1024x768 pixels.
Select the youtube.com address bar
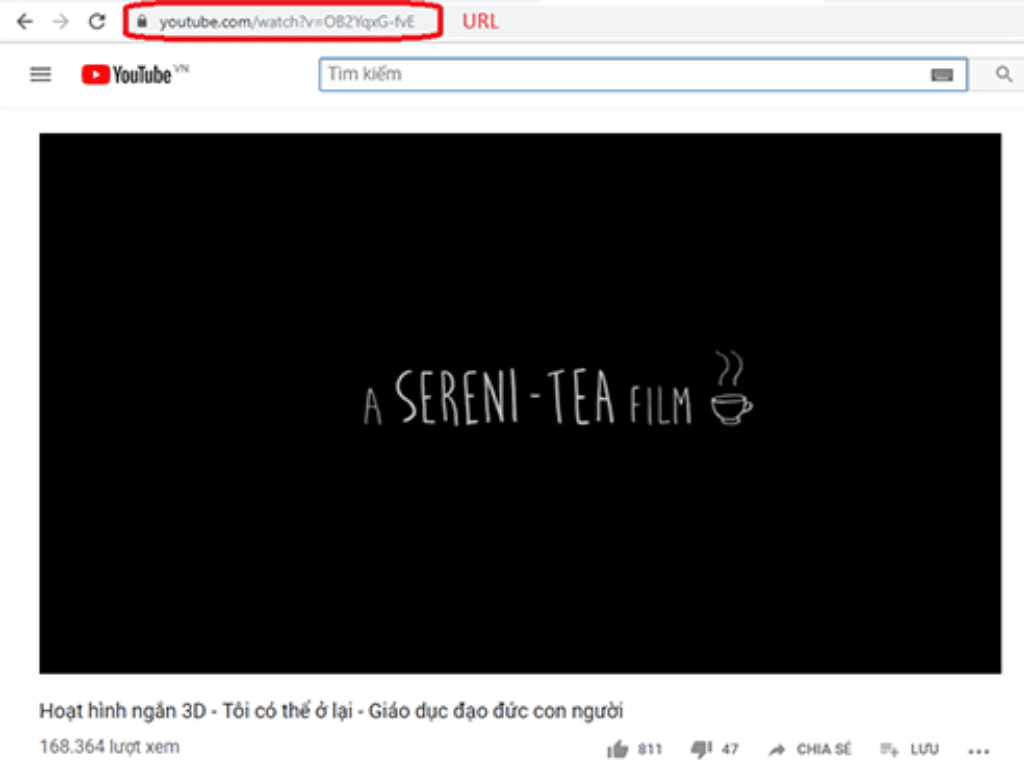pos(290,21)
